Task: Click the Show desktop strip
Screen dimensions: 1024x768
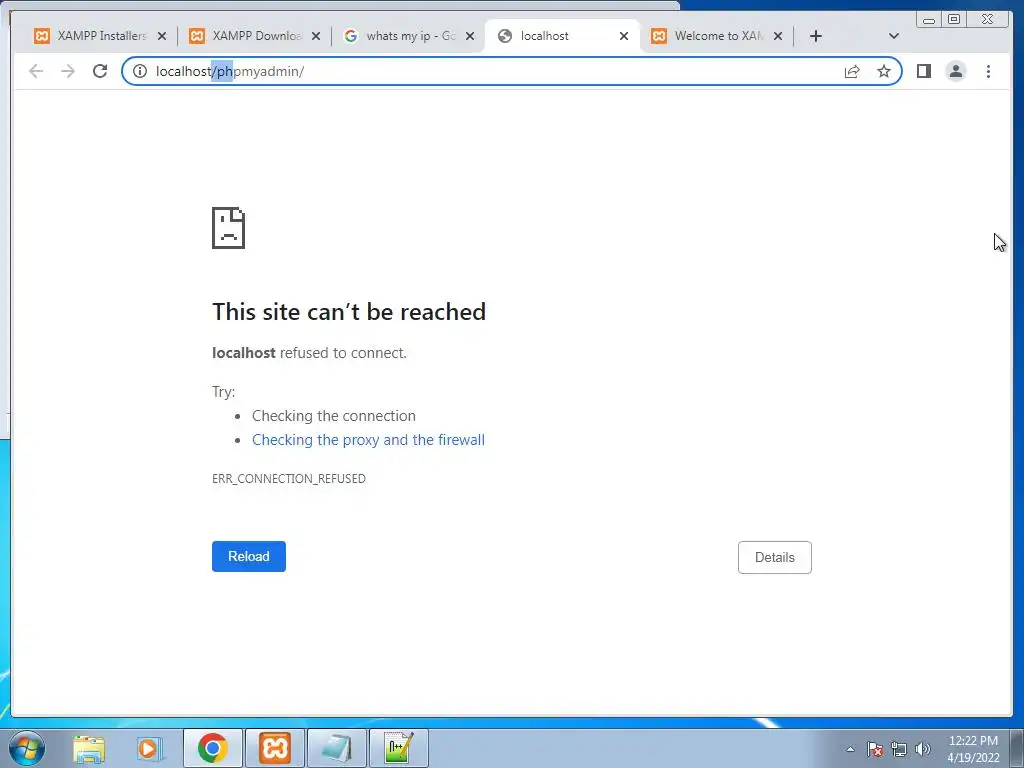Action: coord(1017,748)
